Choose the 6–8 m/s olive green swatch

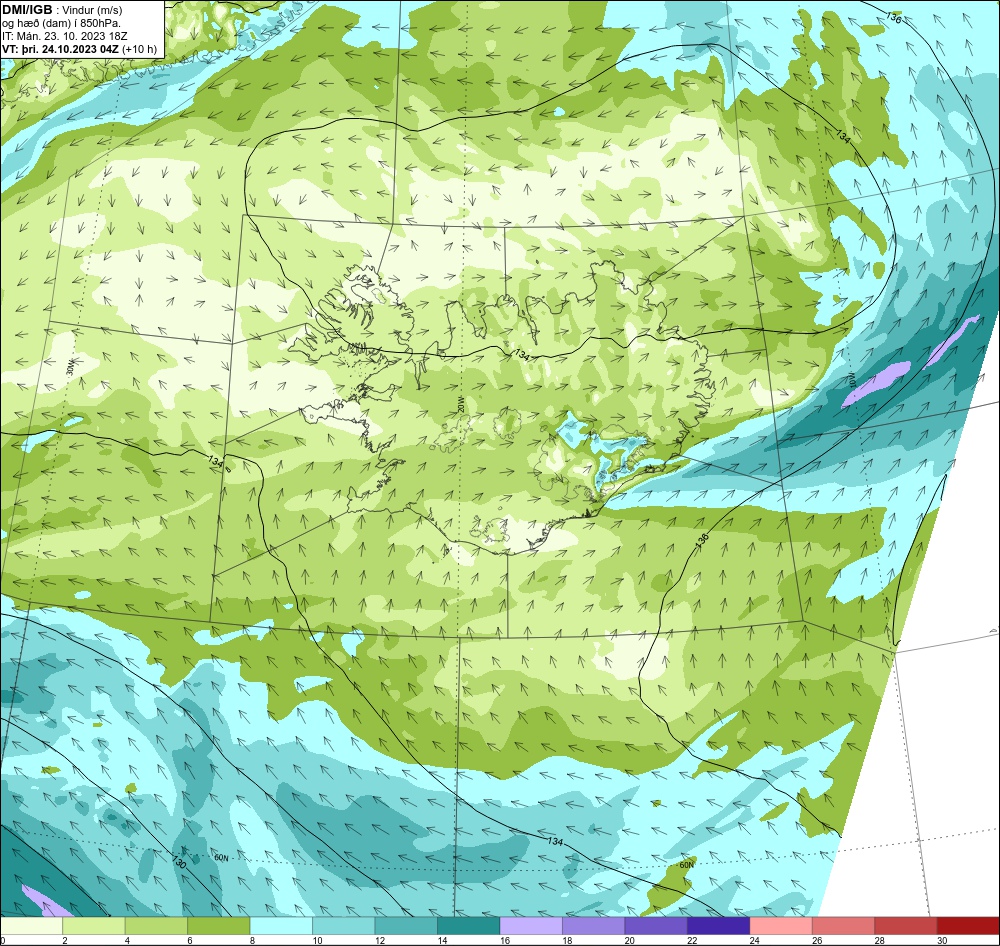pos(219,926)
